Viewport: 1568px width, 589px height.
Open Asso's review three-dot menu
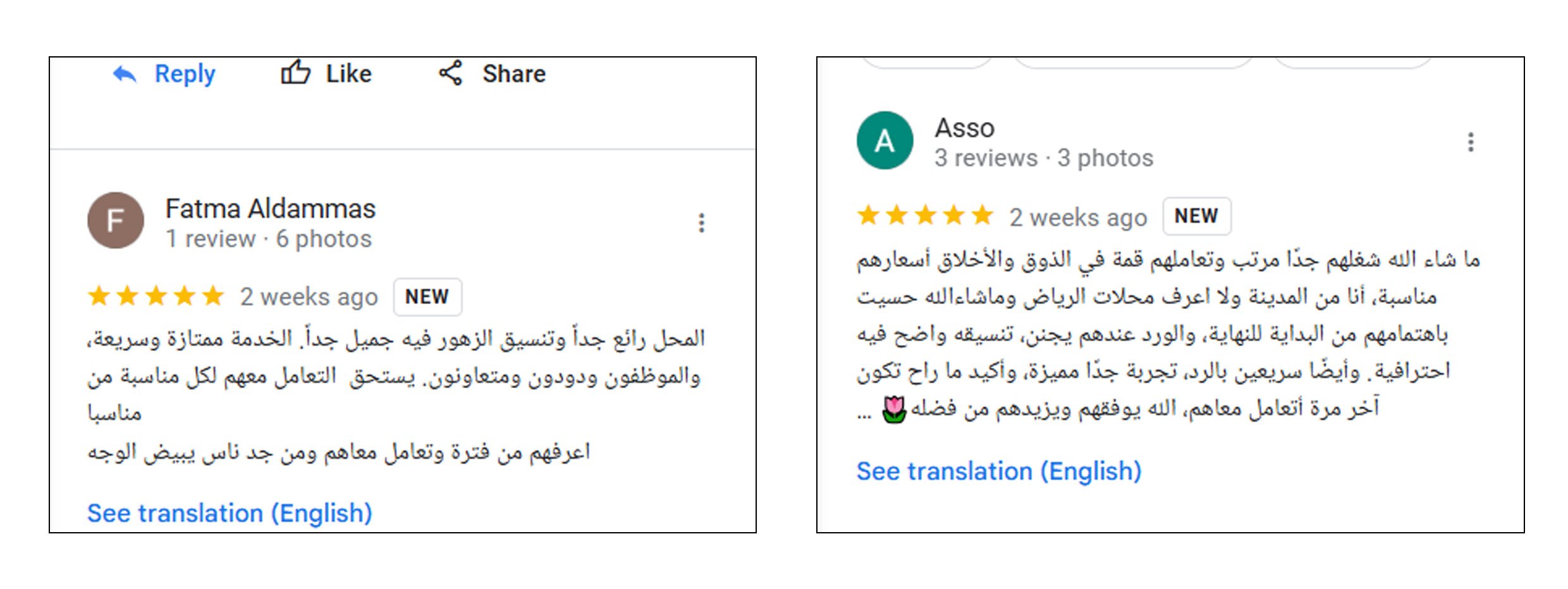(x=1471, y=142)
